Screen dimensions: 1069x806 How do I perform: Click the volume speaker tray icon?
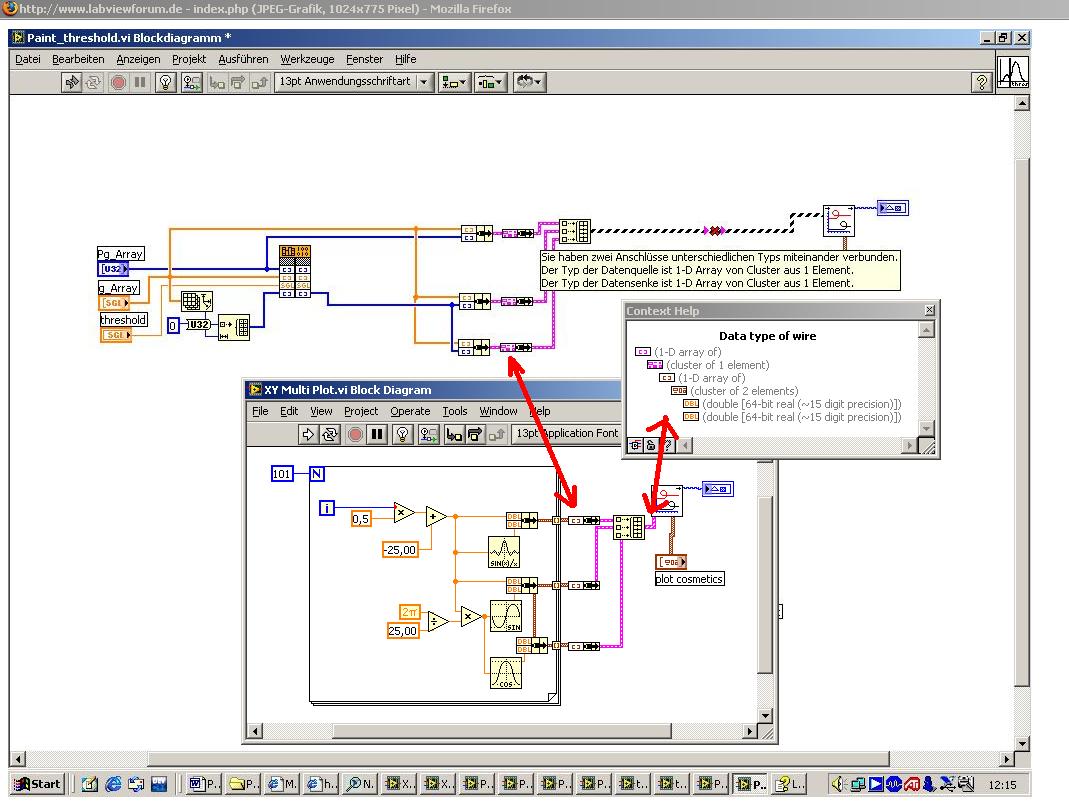tap(838, 784)
